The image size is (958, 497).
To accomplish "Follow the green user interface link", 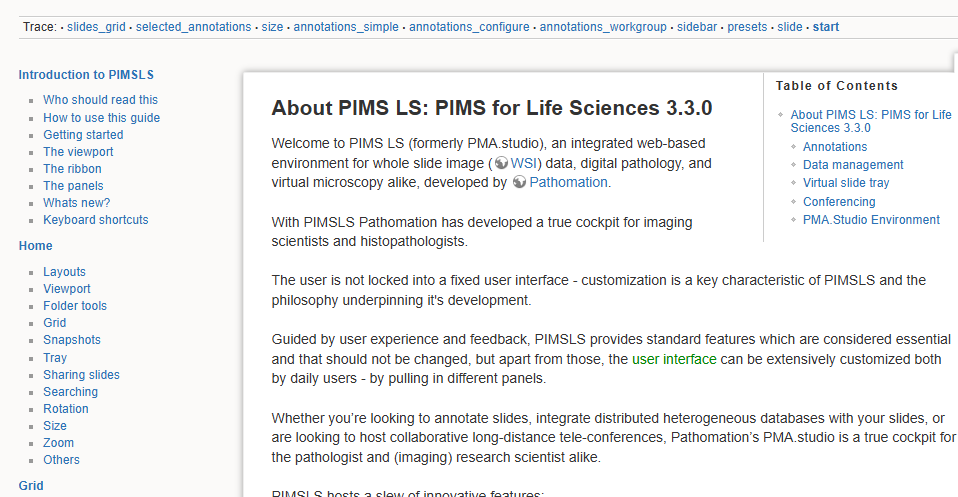I will (x=674, y=358).
